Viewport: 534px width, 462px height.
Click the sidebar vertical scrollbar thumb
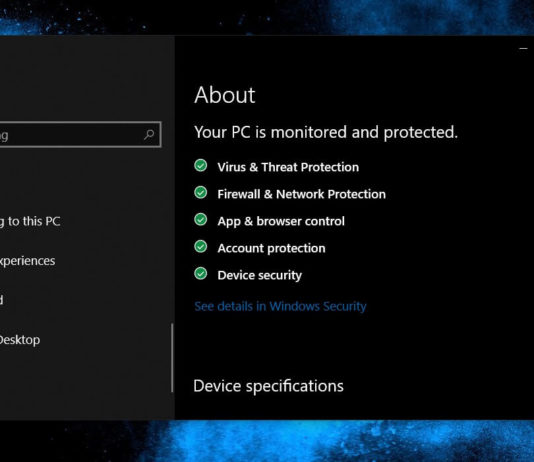[x=172, y=357]
